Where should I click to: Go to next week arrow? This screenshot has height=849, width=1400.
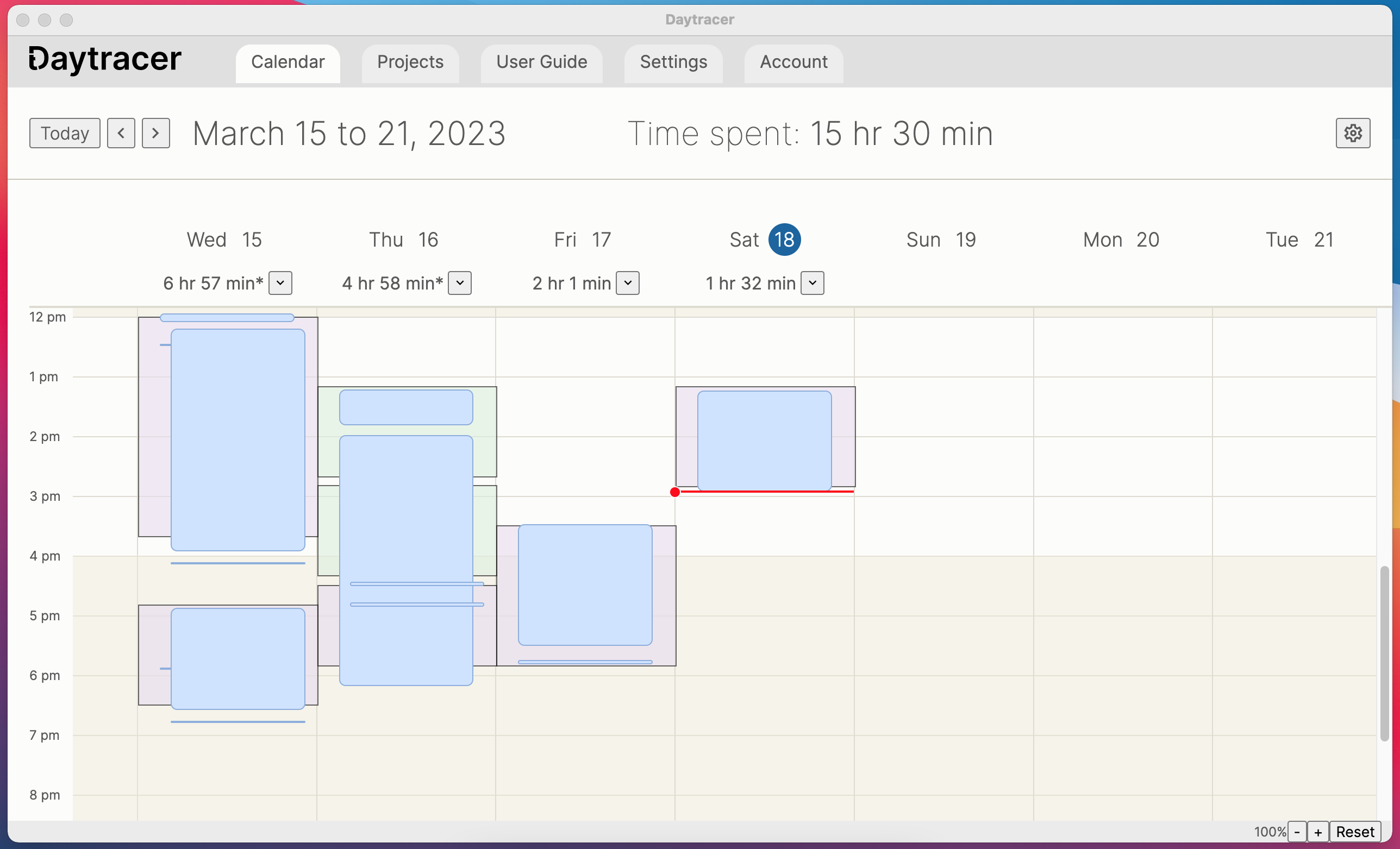[155, 133]
